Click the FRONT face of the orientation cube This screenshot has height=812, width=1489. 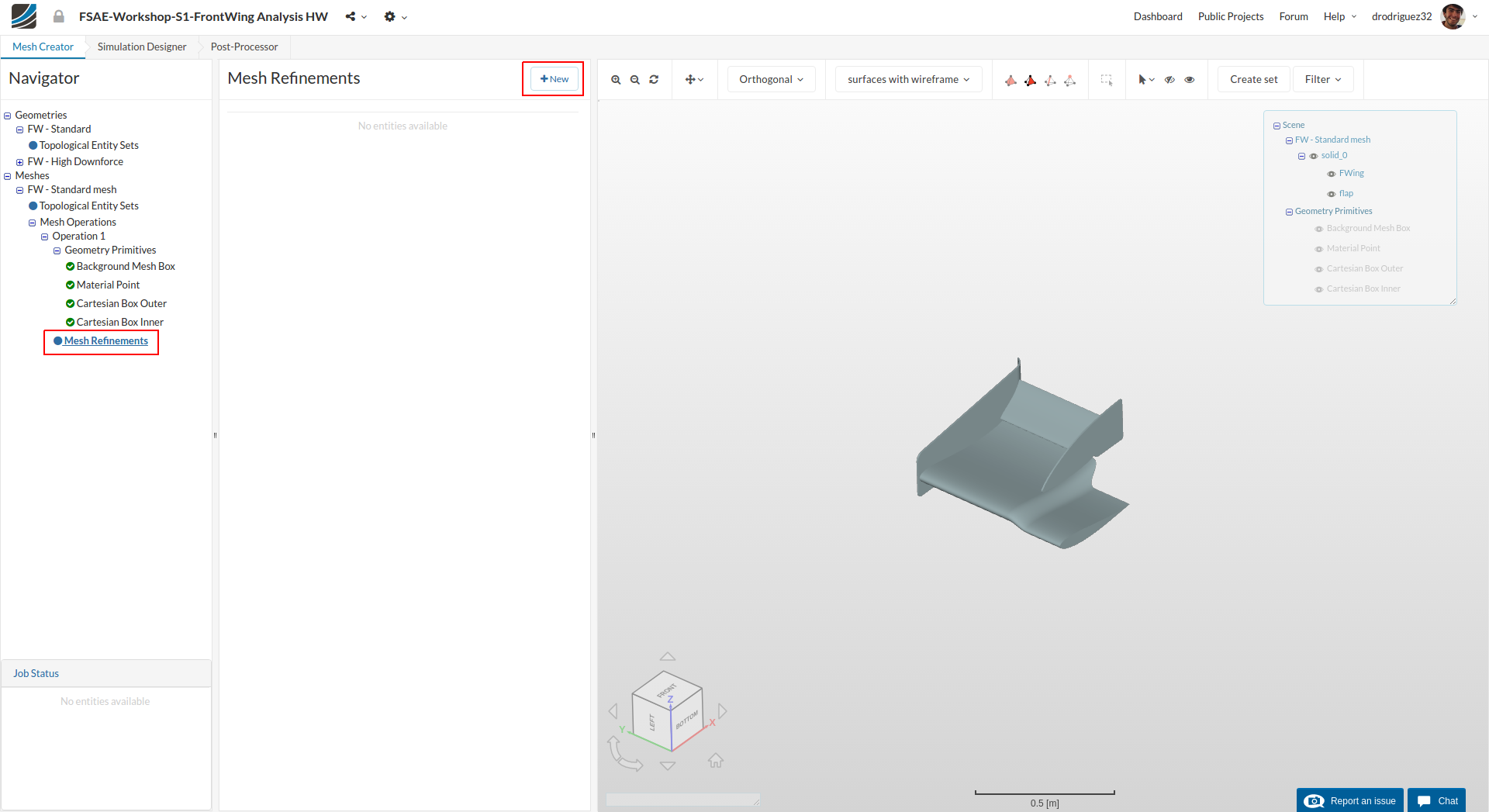(667, 689)
